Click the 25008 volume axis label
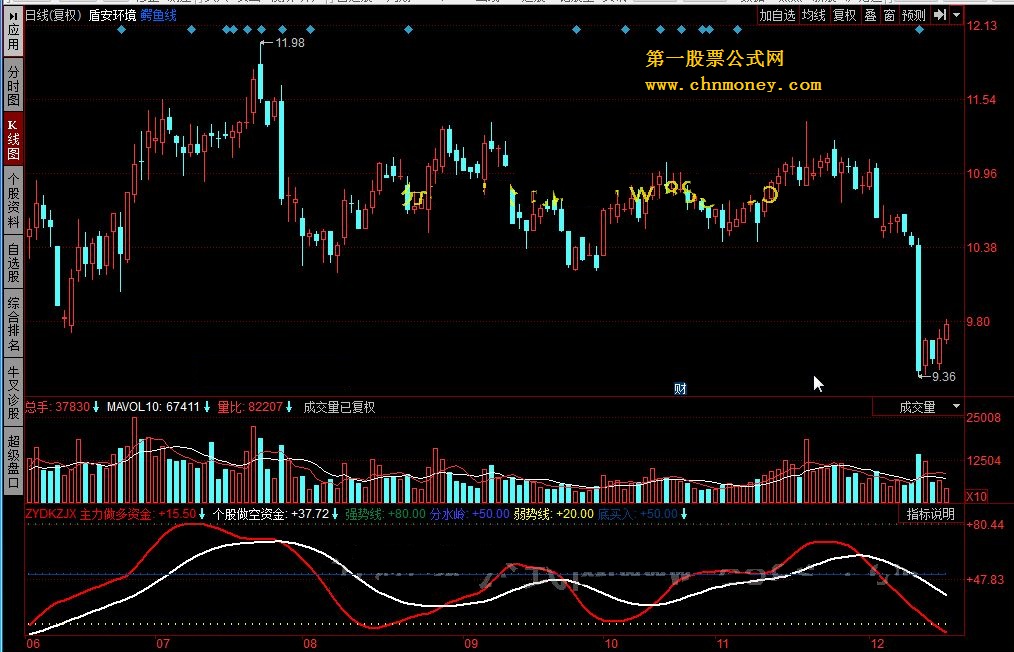1014x652 pixels. click(x=983, y=418)
